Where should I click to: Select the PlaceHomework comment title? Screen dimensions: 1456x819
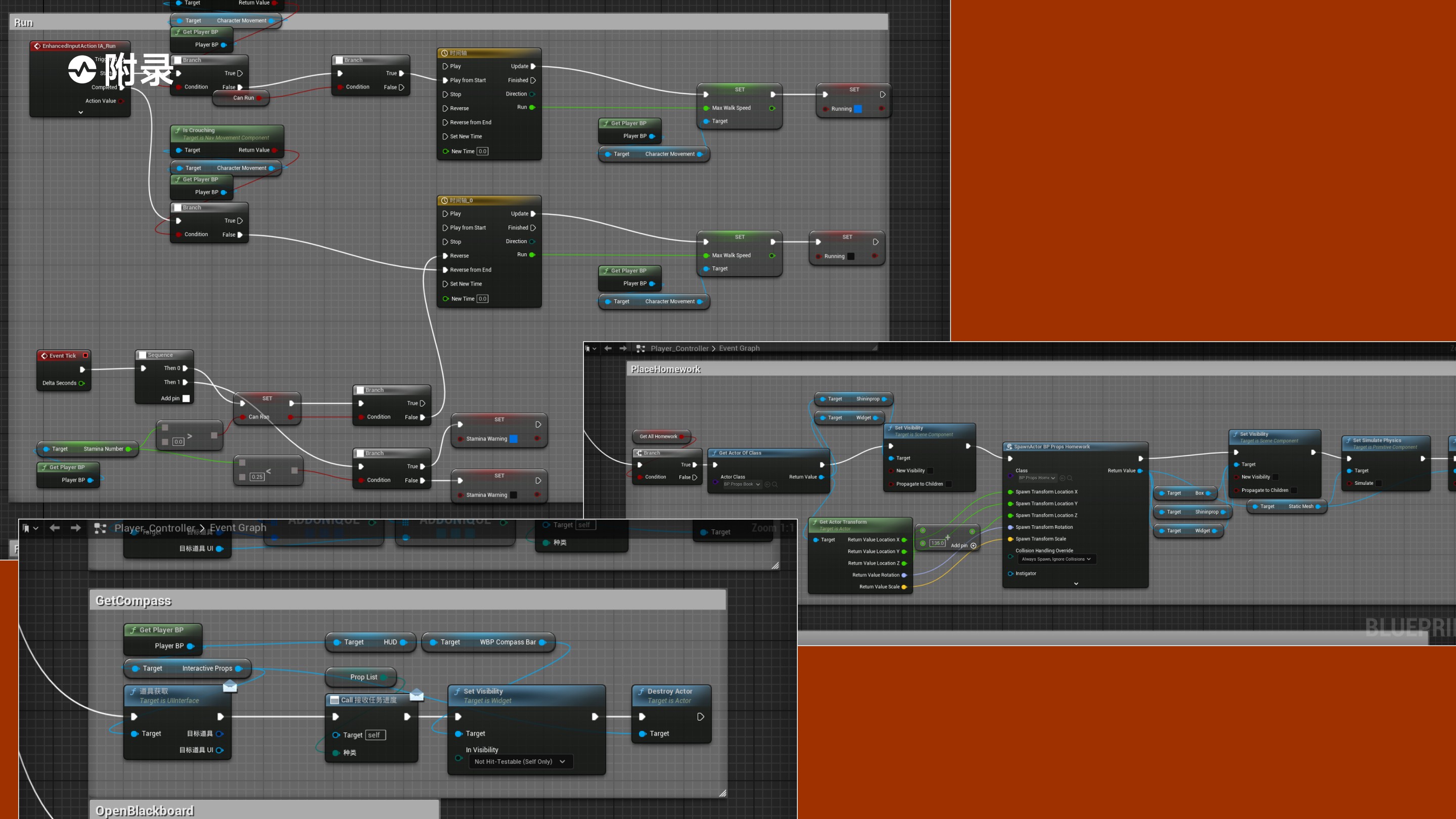click(666, 369)
